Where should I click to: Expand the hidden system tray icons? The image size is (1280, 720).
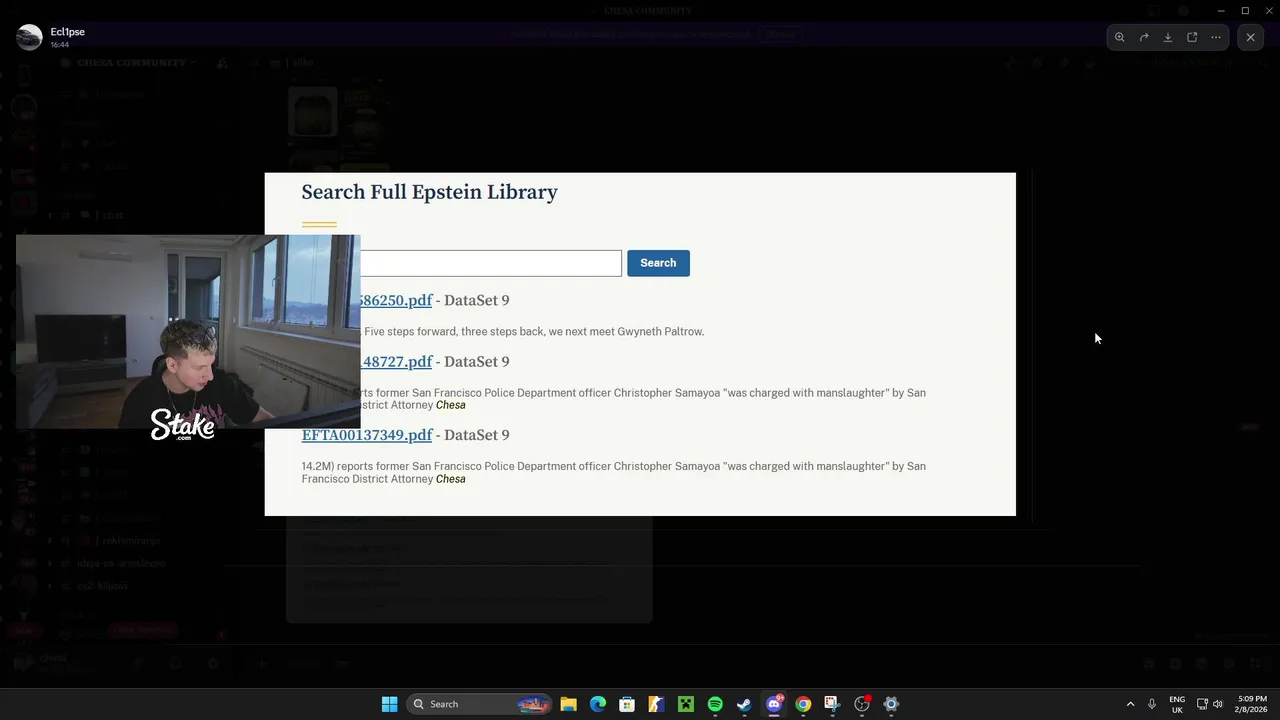point(1130,704)
